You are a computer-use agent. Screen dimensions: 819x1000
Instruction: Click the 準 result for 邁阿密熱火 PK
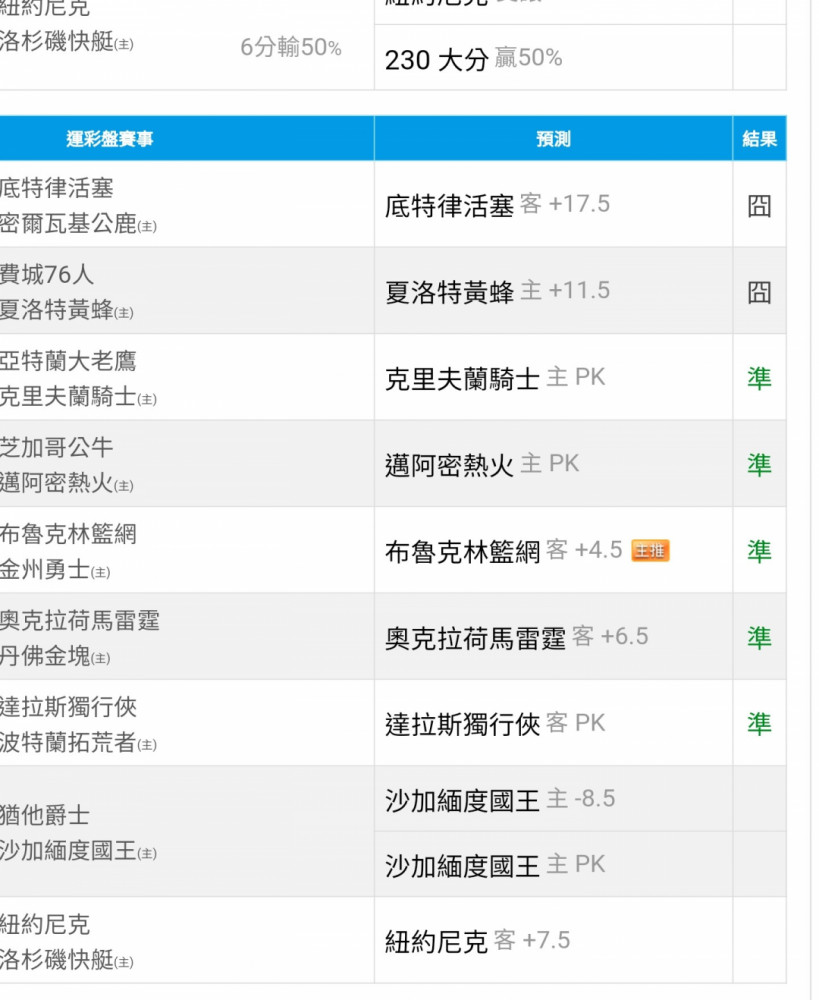[x=759, y=465]
